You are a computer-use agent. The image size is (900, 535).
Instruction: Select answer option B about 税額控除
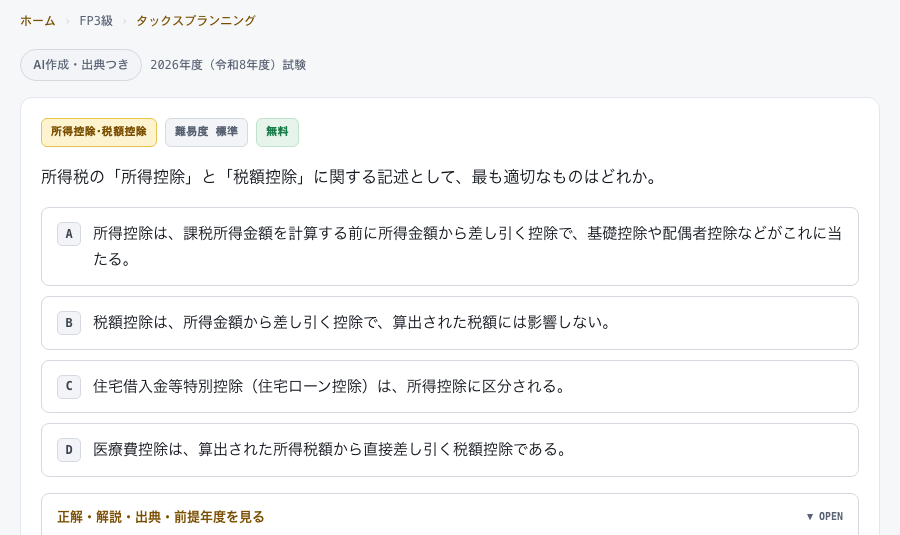click(x=450, y=323)
